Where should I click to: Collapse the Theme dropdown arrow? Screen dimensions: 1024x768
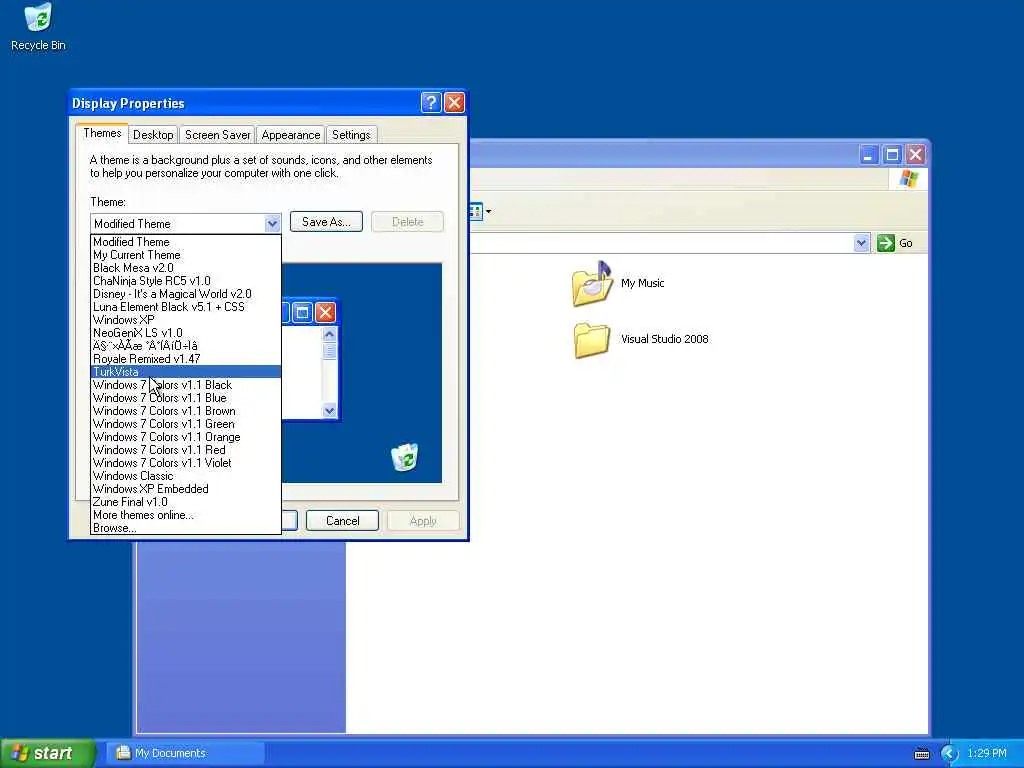click(272, 223)
